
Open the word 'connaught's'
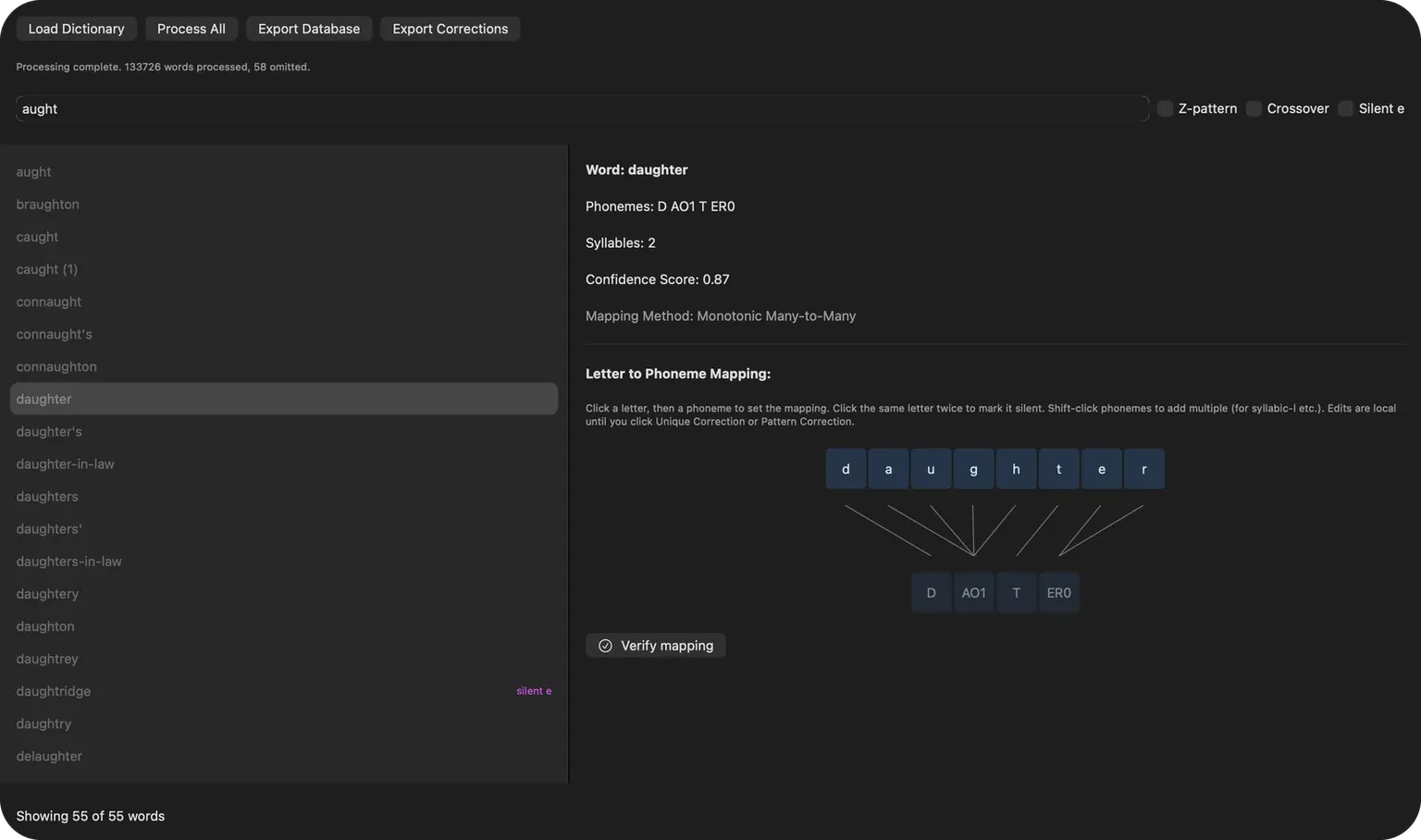pyautogui.click(x=284, y=334)
